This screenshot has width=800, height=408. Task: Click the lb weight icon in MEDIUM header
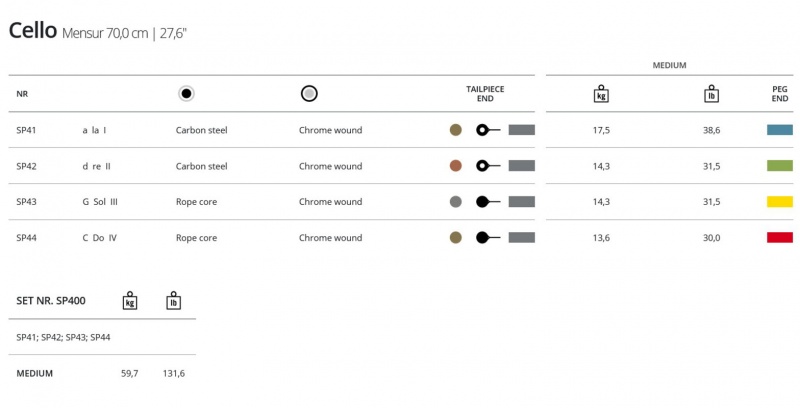pos(711,94)
